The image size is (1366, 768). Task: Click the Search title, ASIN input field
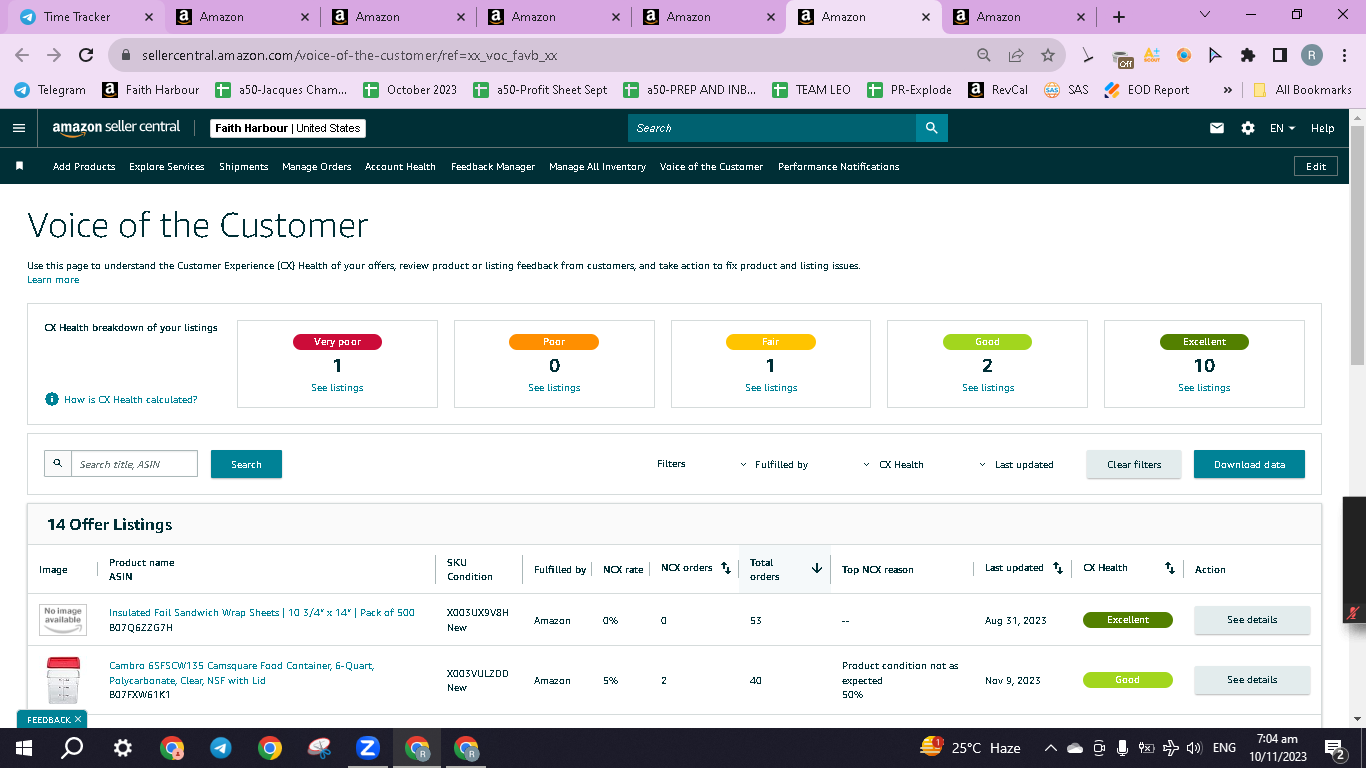tap(134, 464)
